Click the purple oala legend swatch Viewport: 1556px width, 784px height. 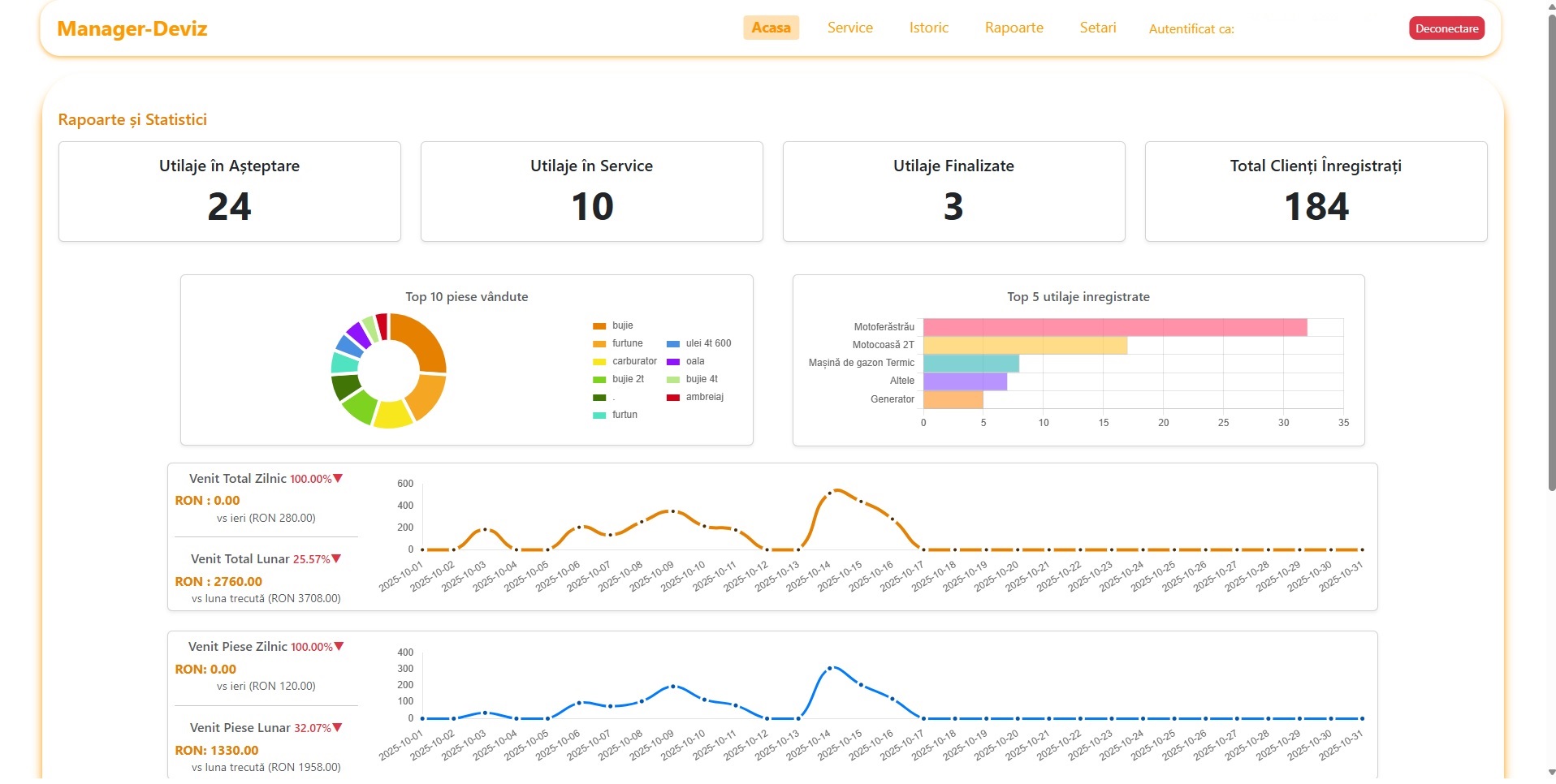click(x=673, y=362)
